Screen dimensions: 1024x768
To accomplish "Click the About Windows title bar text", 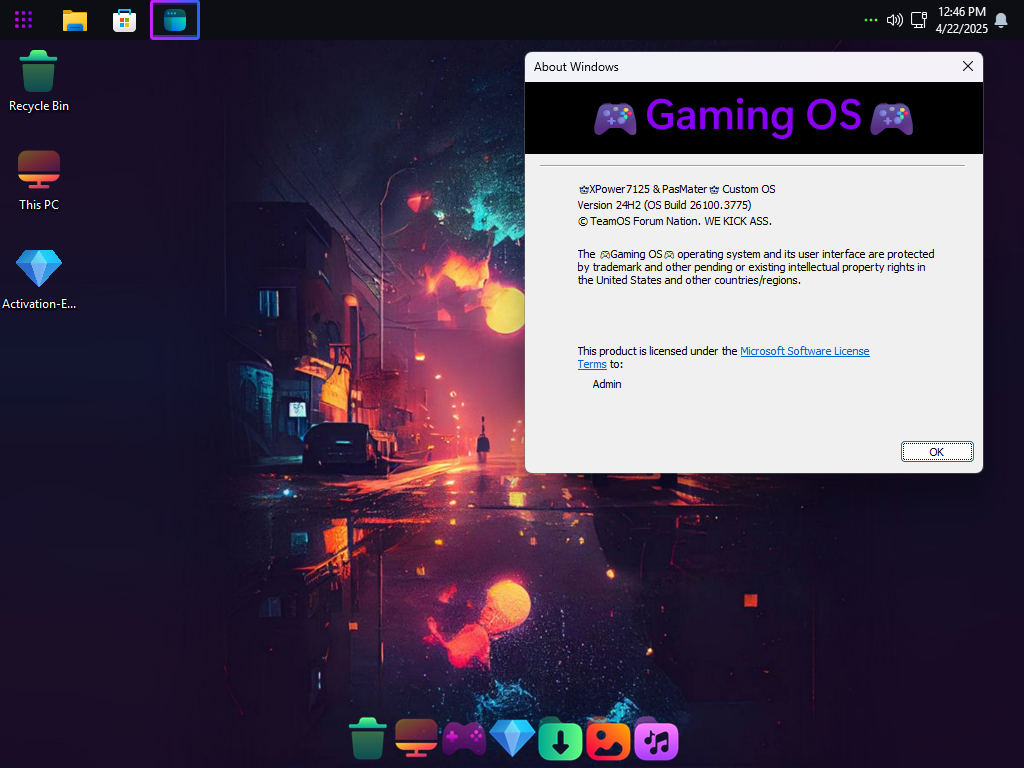I will pyautogui.click(x=576, y=67).
